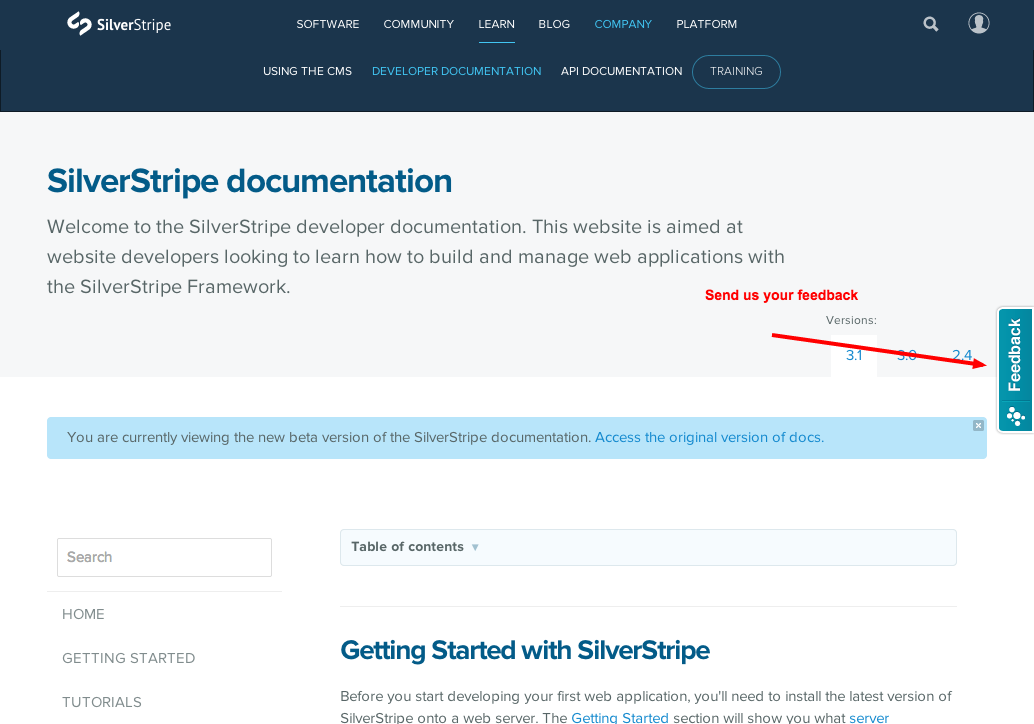Image resolution: width=1034 pixels, height=724 pixels.
Task: Click the dots icon below Feedback
Action: tap(1016, 416)
